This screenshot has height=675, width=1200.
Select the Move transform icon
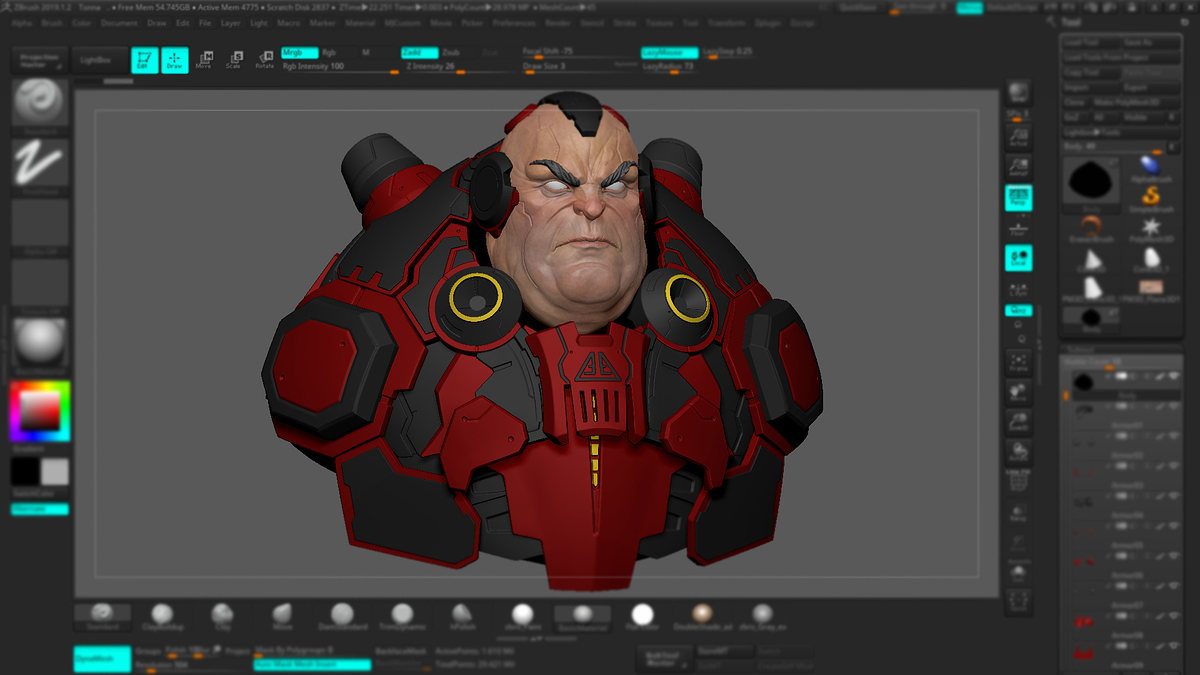(204, 60)
